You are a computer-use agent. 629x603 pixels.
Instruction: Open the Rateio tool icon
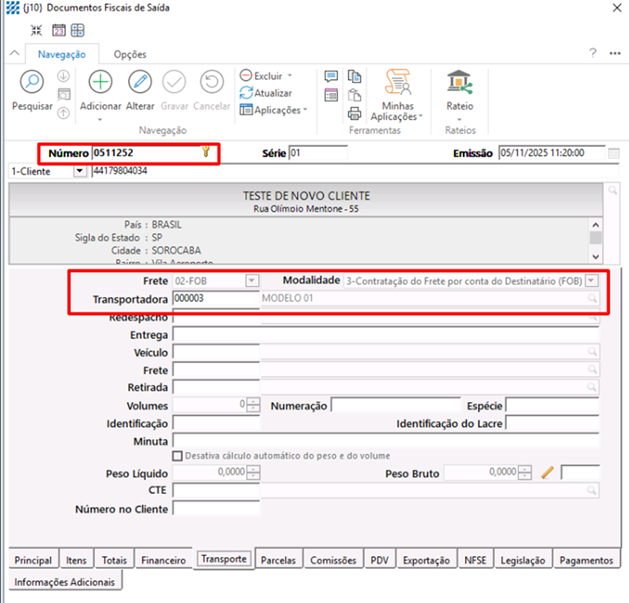pyautogui.click(x=460, y=82)
